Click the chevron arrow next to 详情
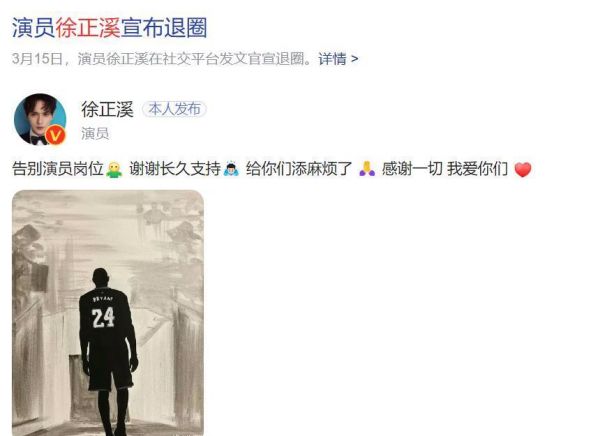Viewport: 600px width, 436px height. (x=354, y=59)
